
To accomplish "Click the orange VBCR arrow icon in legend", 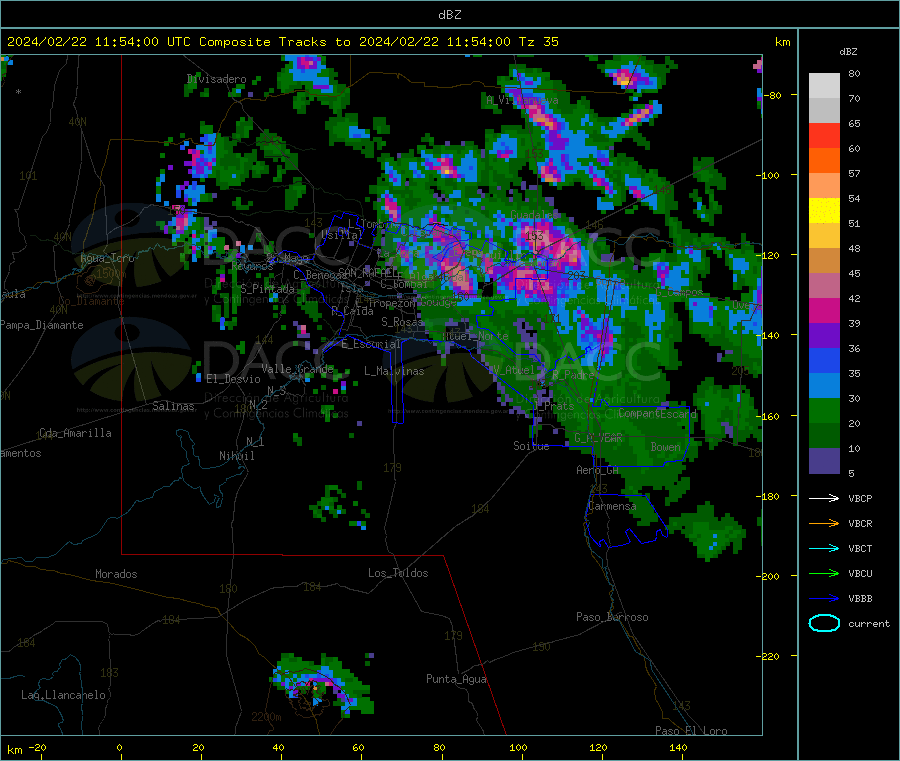I will pyautogui.click(x=824, y=523).
